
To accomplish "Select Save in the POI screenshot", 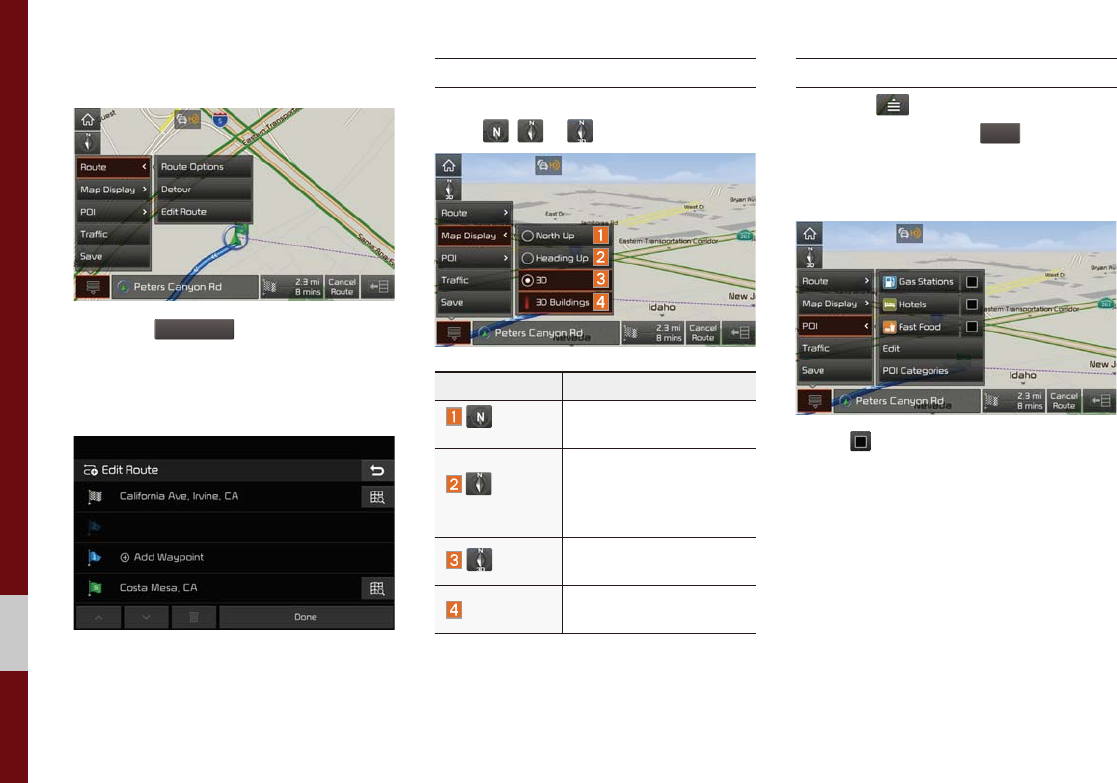I will click(x=836, y=370).
